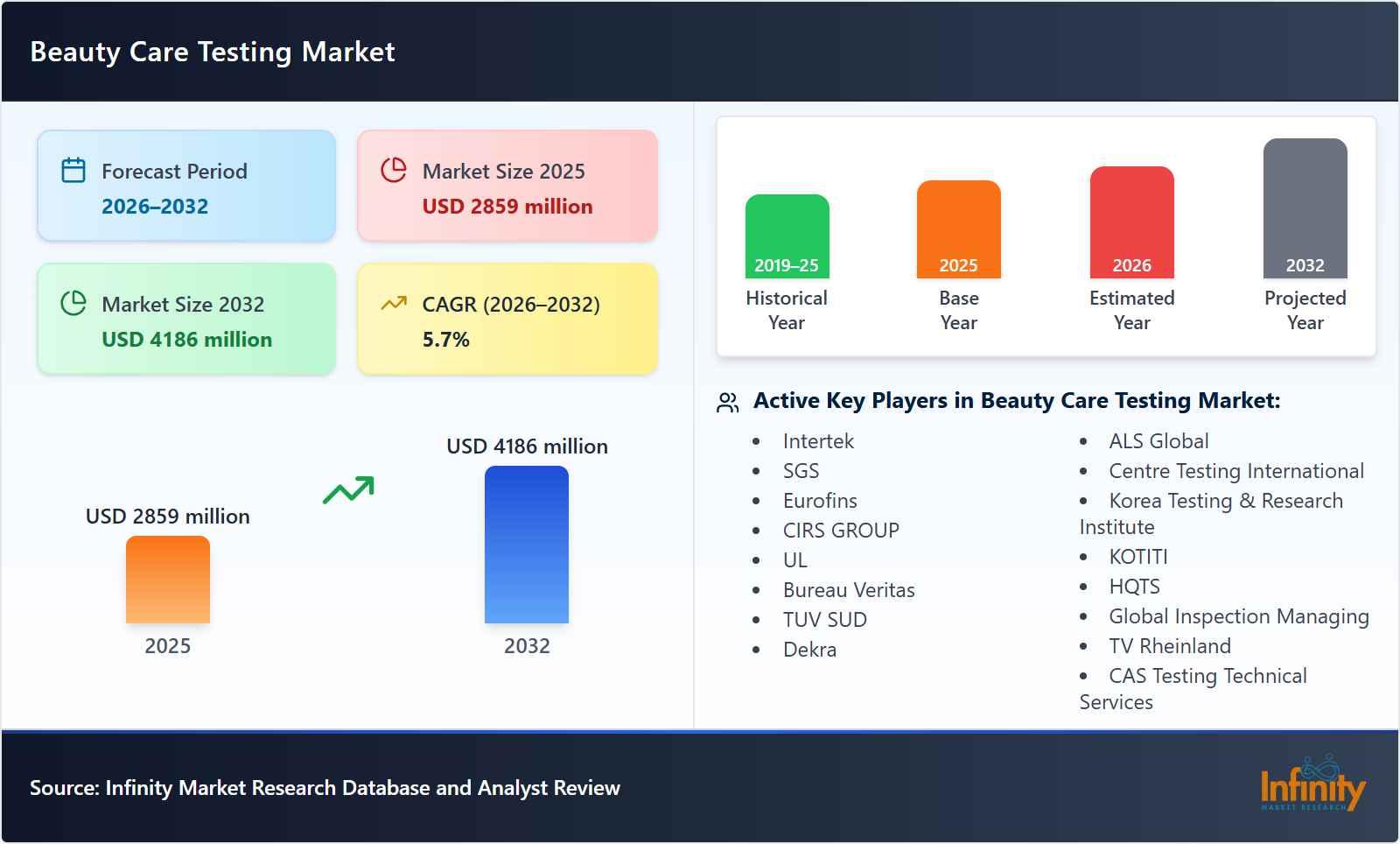Click the Infinity Market Research logo

click(1312, 783)
